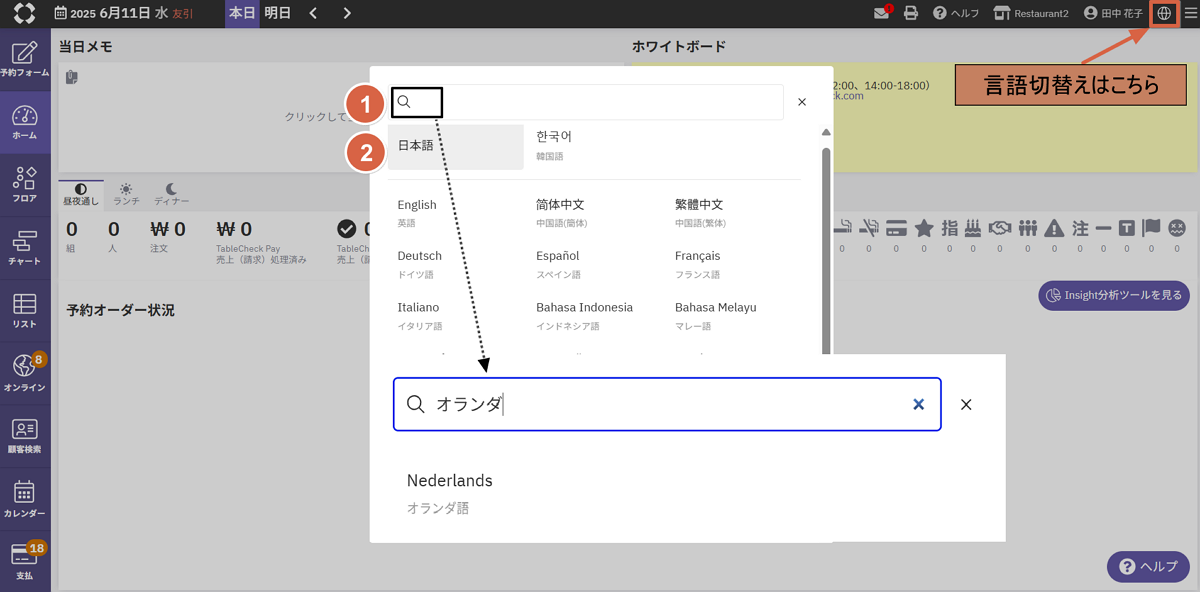1200x592 pixels.
Task: Open ヘルプ in the top bar
Action: tap(955, 13)
